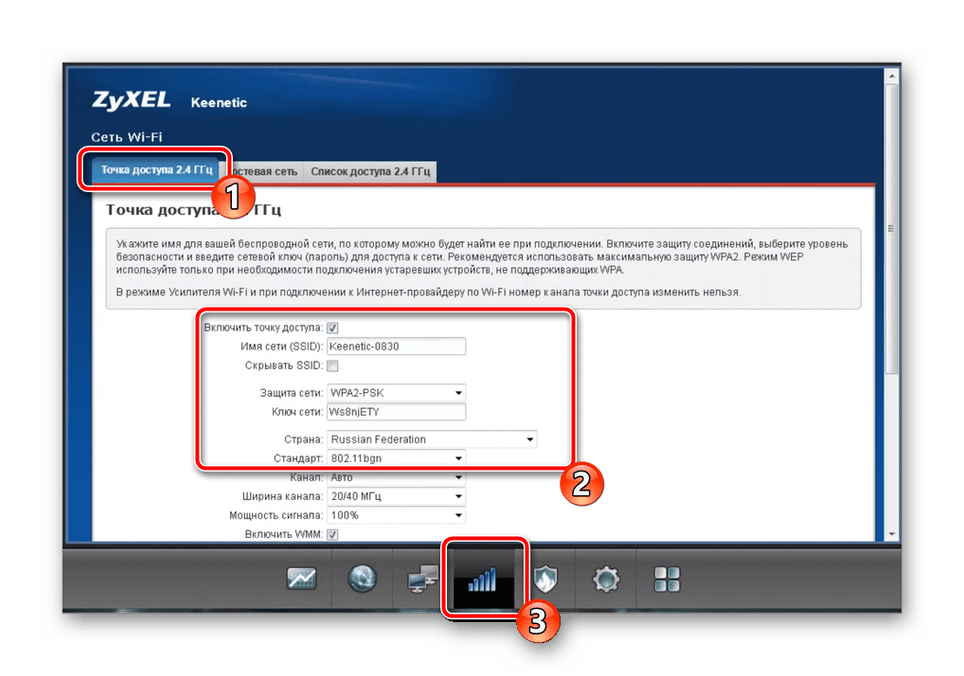The height and width of the screenshot is (676, 964).
Task: Click the 'Keenetic' title text
Action: point(219,103)
